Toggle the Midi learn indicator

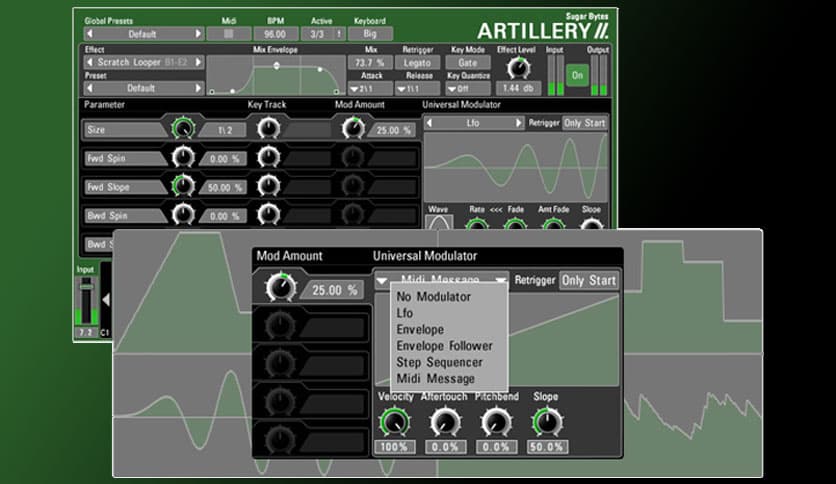229,34
